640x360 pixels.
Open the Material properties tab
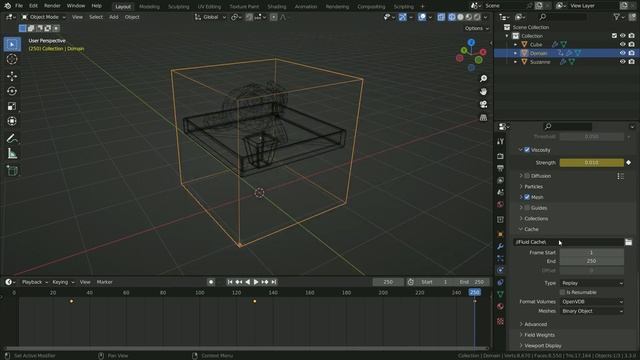pyautogui.click(x=500, y=306)
